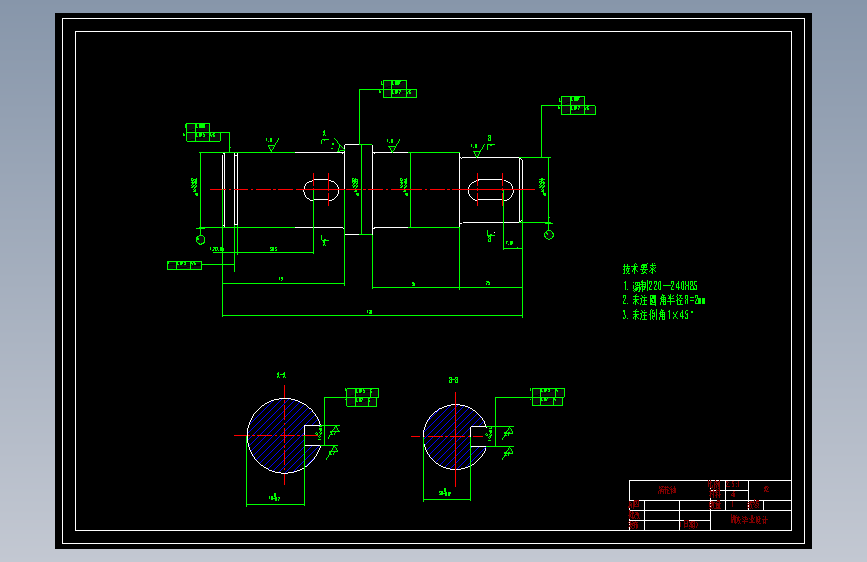
Task: Select requirement line with 220—240HBS
Action: click(660, 286)
